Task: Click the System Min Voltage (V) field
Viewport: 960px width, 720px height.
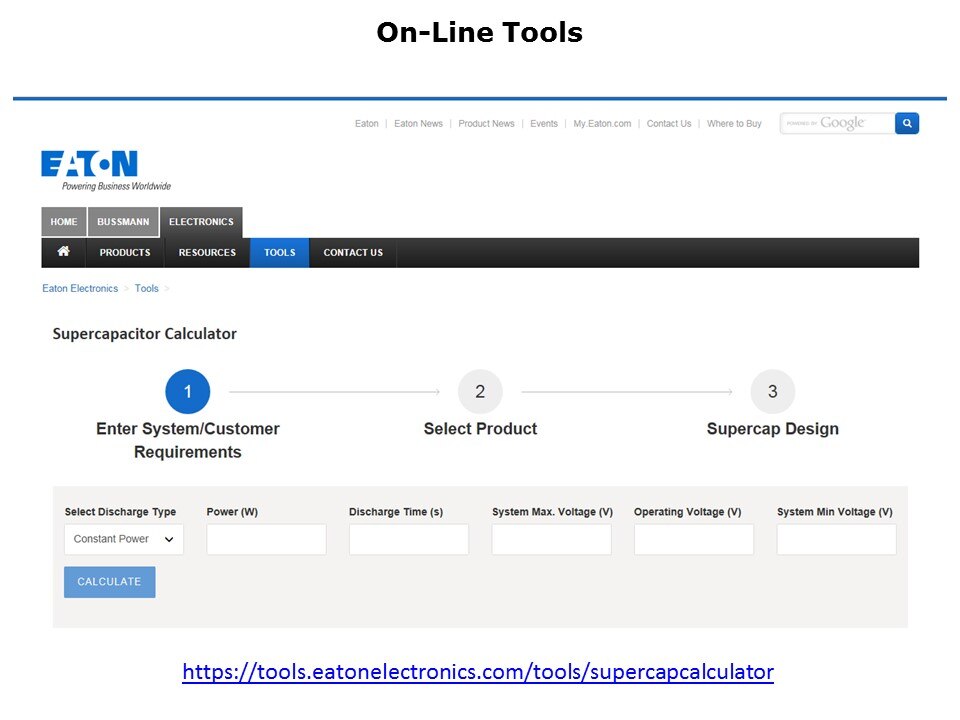Action: (x=836, y=539)
